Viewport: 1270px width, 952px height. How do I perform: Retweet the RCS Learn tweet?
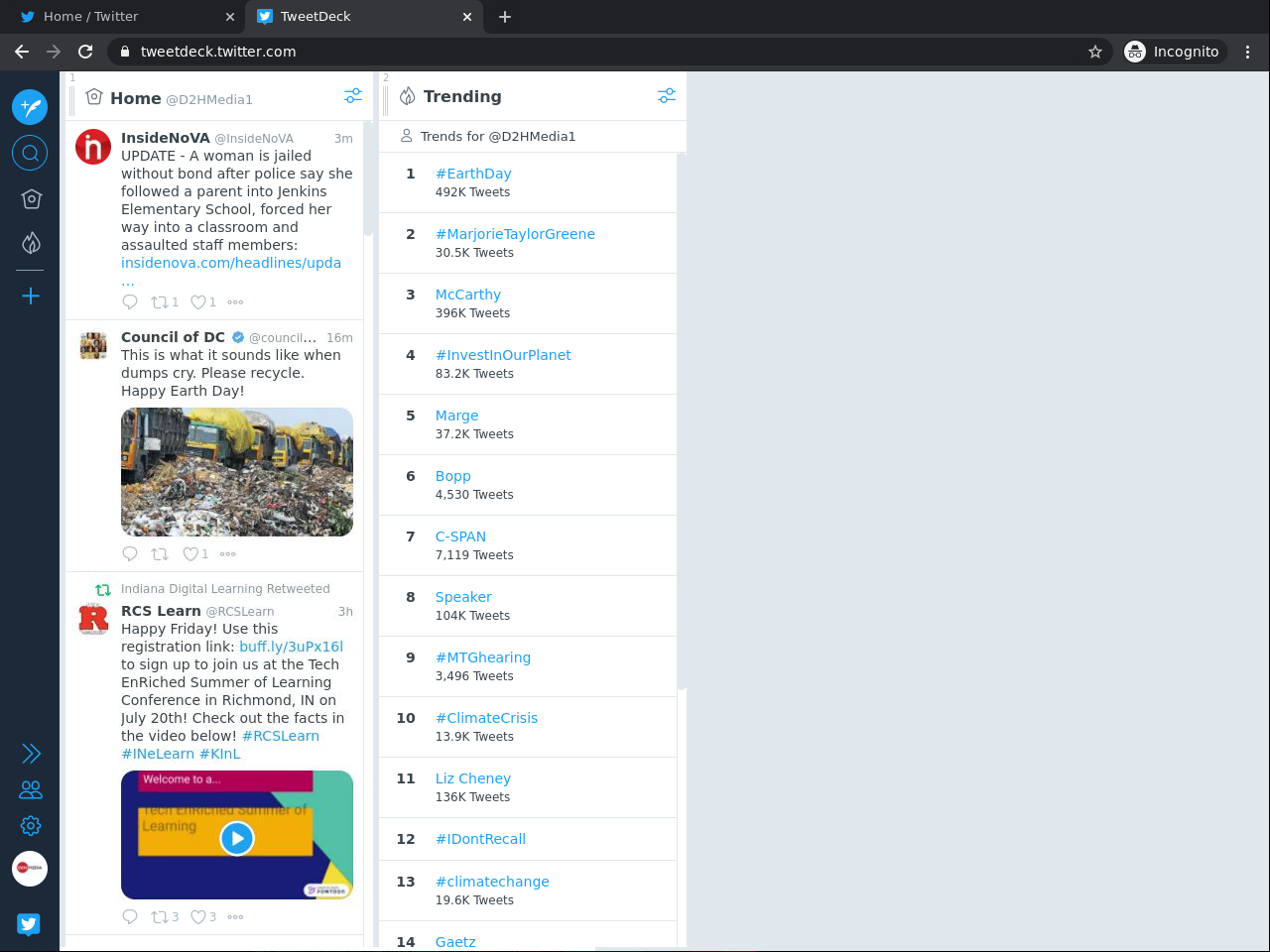coord(159,917)
